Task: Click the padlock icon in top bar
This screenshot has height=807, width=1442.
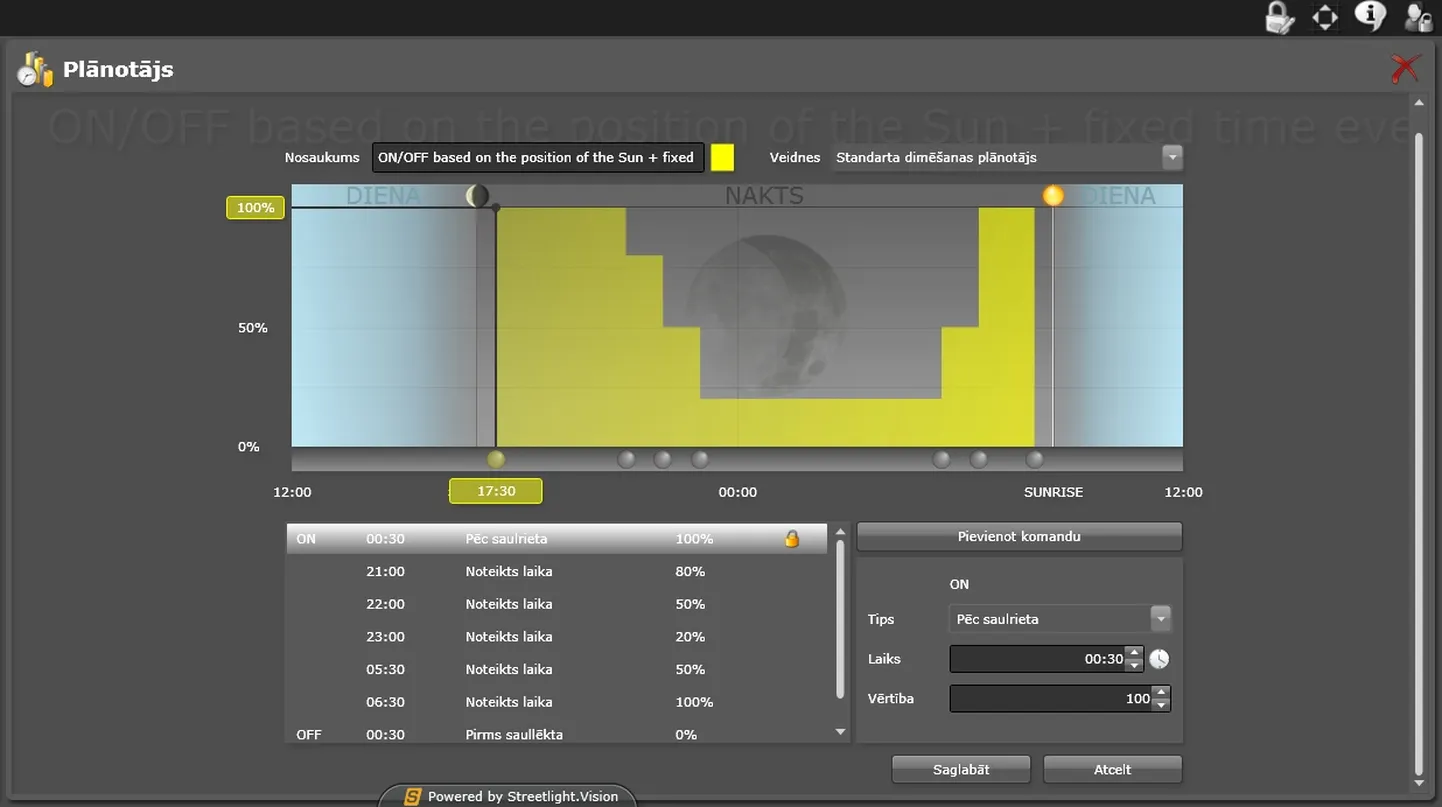Action: pos(1279,17)
